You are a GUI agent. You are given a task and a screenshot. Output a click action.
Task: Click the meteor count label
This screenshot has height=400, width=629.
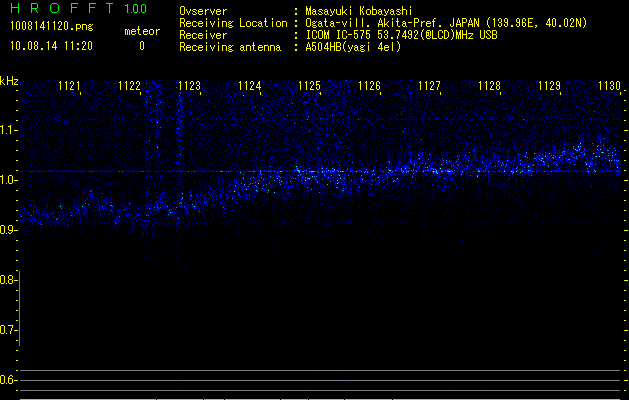(x=142, y=31)
